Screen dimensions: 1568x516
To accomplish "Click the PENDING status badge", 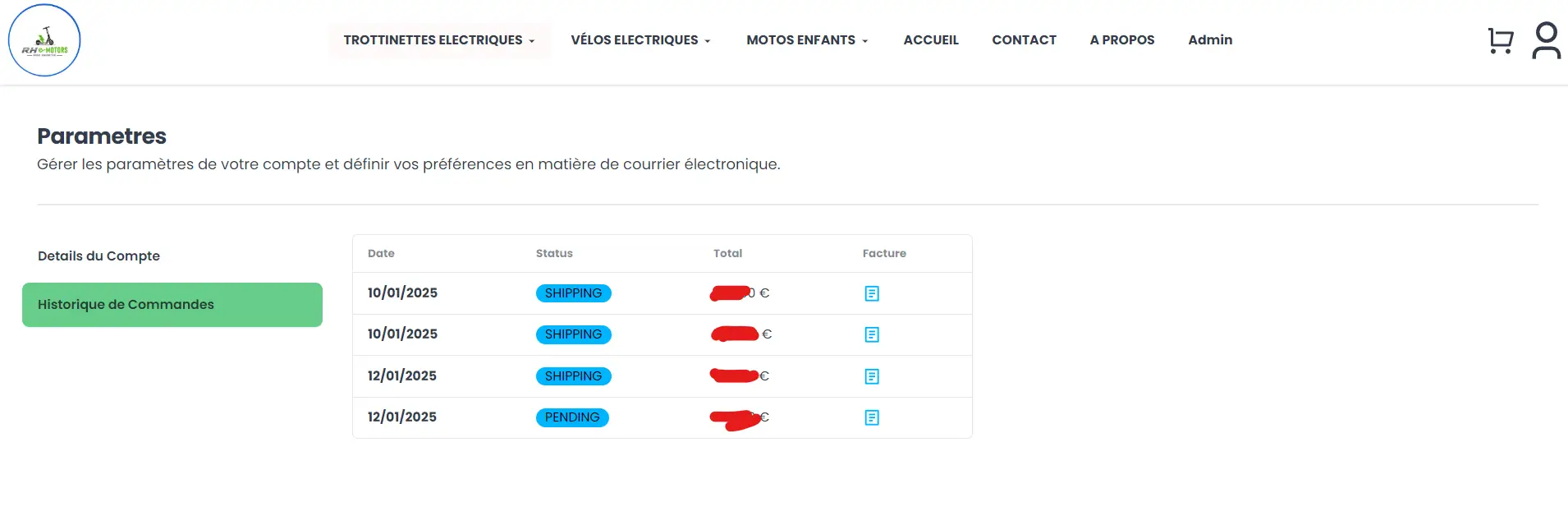I will pyautogui.click(x=572, y=417).
